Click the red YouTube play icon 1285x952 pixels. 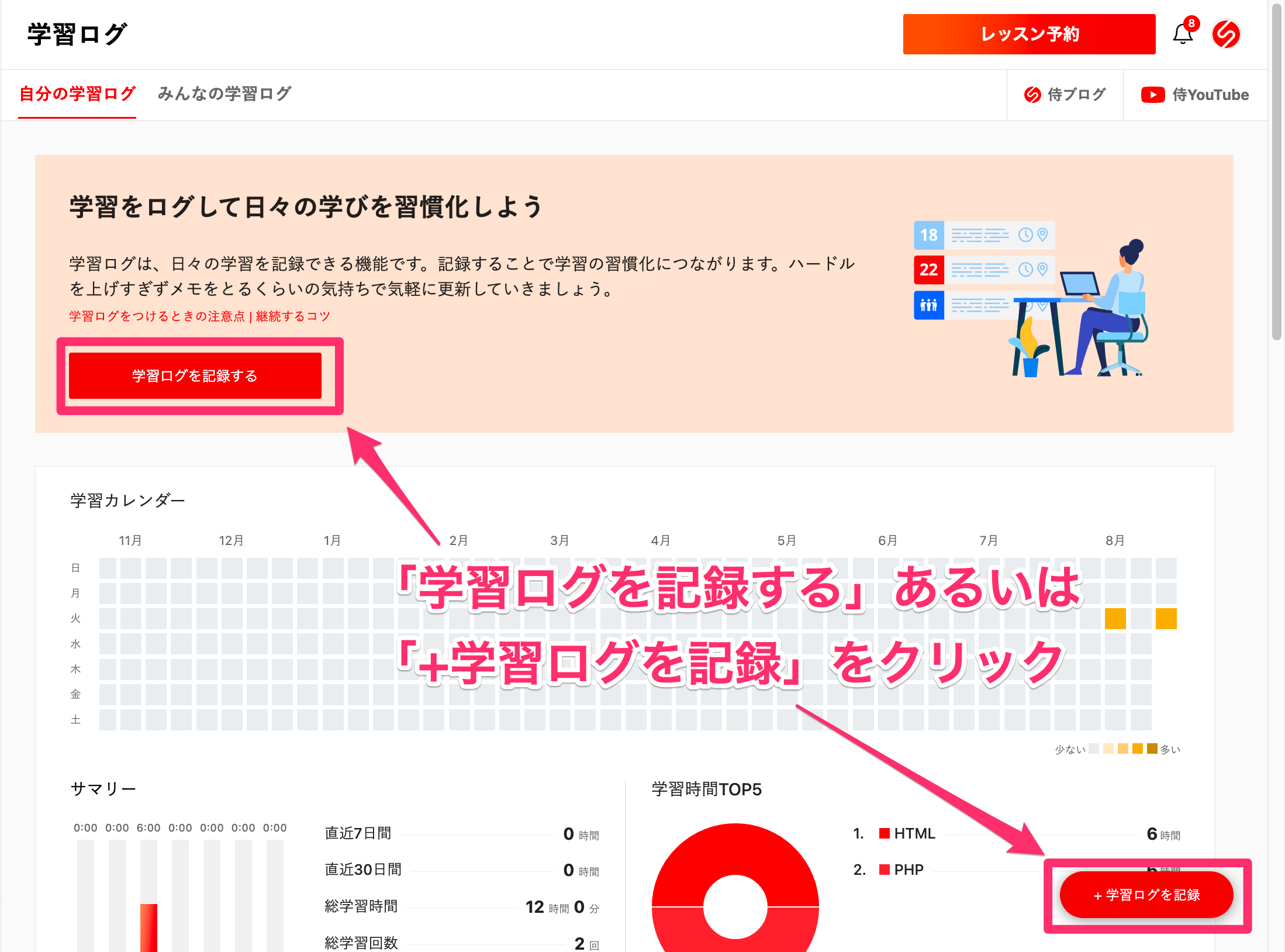(1152, 95)
